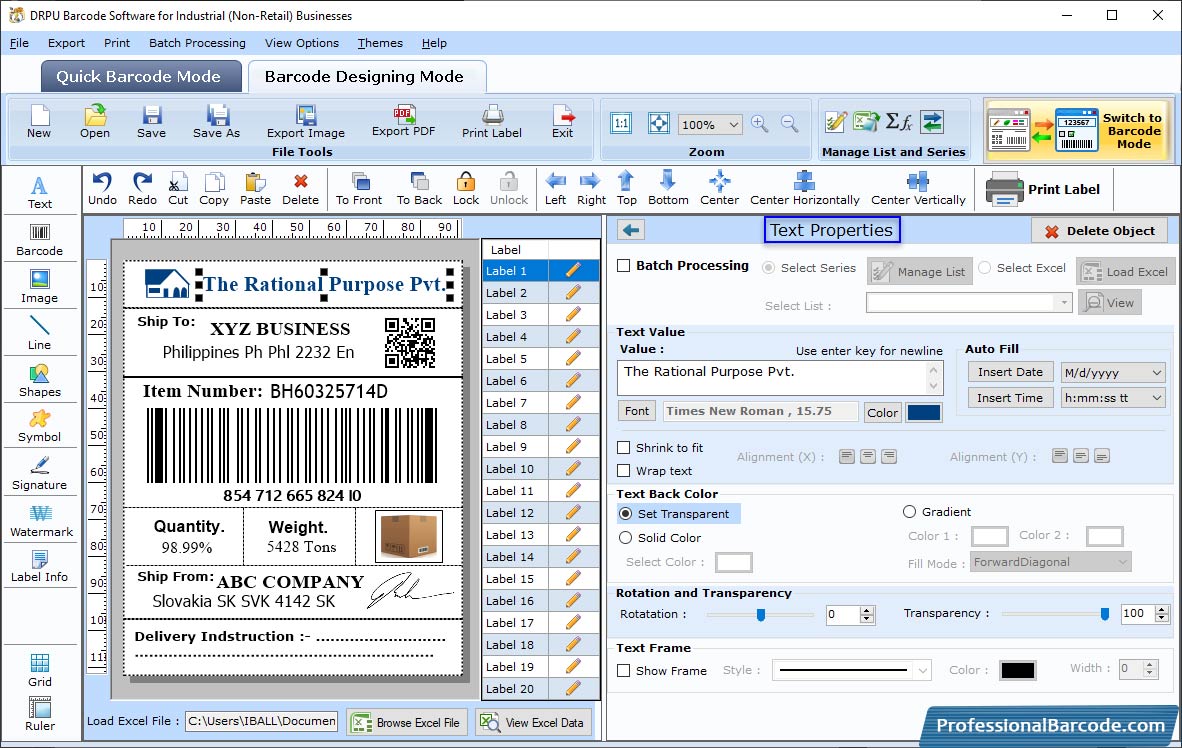Check the Show Frame option
Image resolution: width=1182 pixels, height=748 pixels.
(x=623, y=670)
